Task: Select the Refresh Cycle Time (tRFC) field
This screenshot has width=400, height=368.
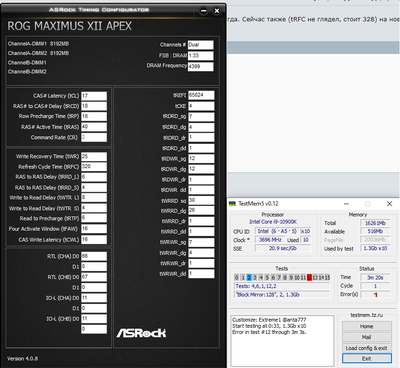Action: click(94, 167)
